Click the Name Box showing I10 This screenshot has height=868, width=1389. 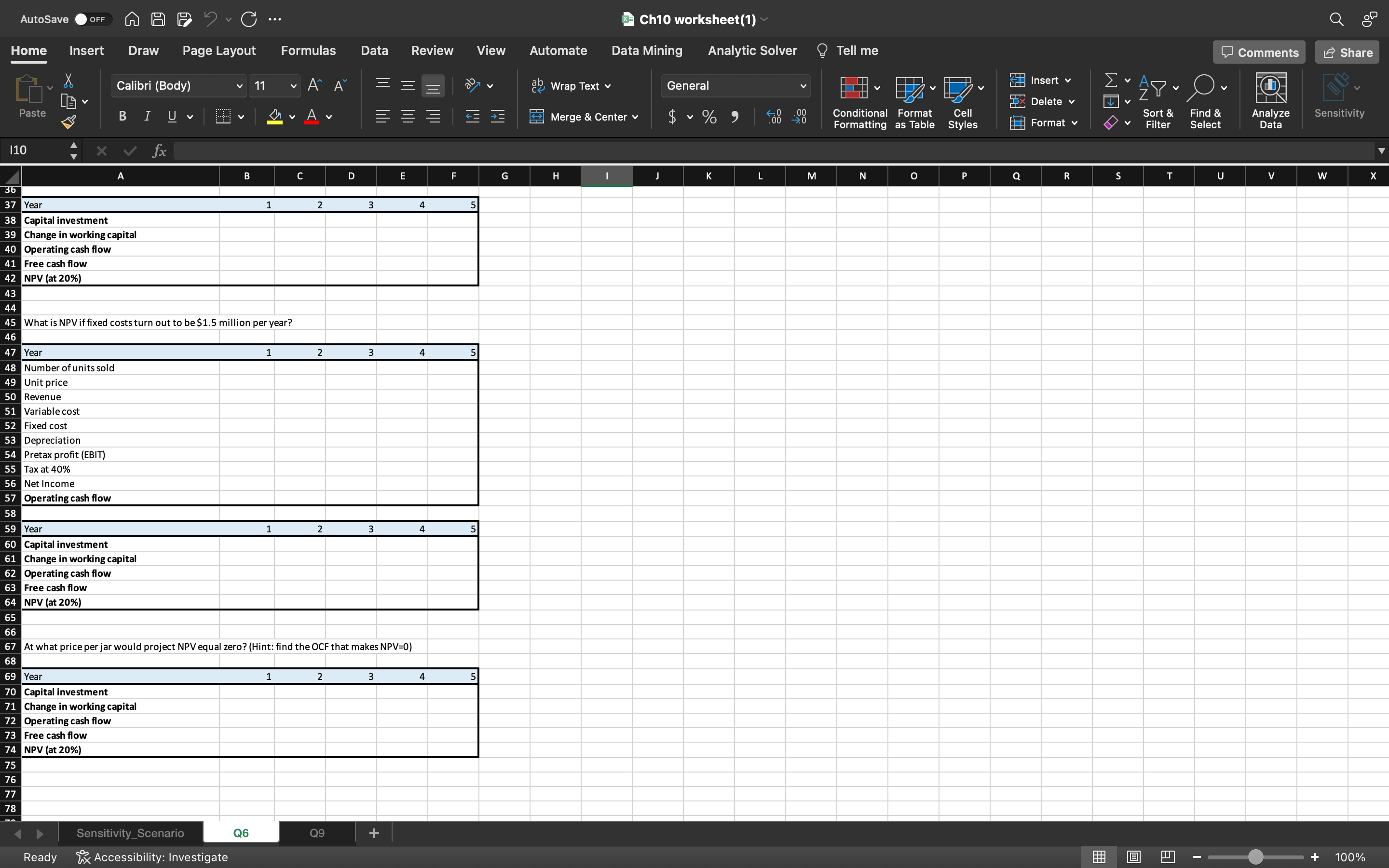(x=36, y=150)
